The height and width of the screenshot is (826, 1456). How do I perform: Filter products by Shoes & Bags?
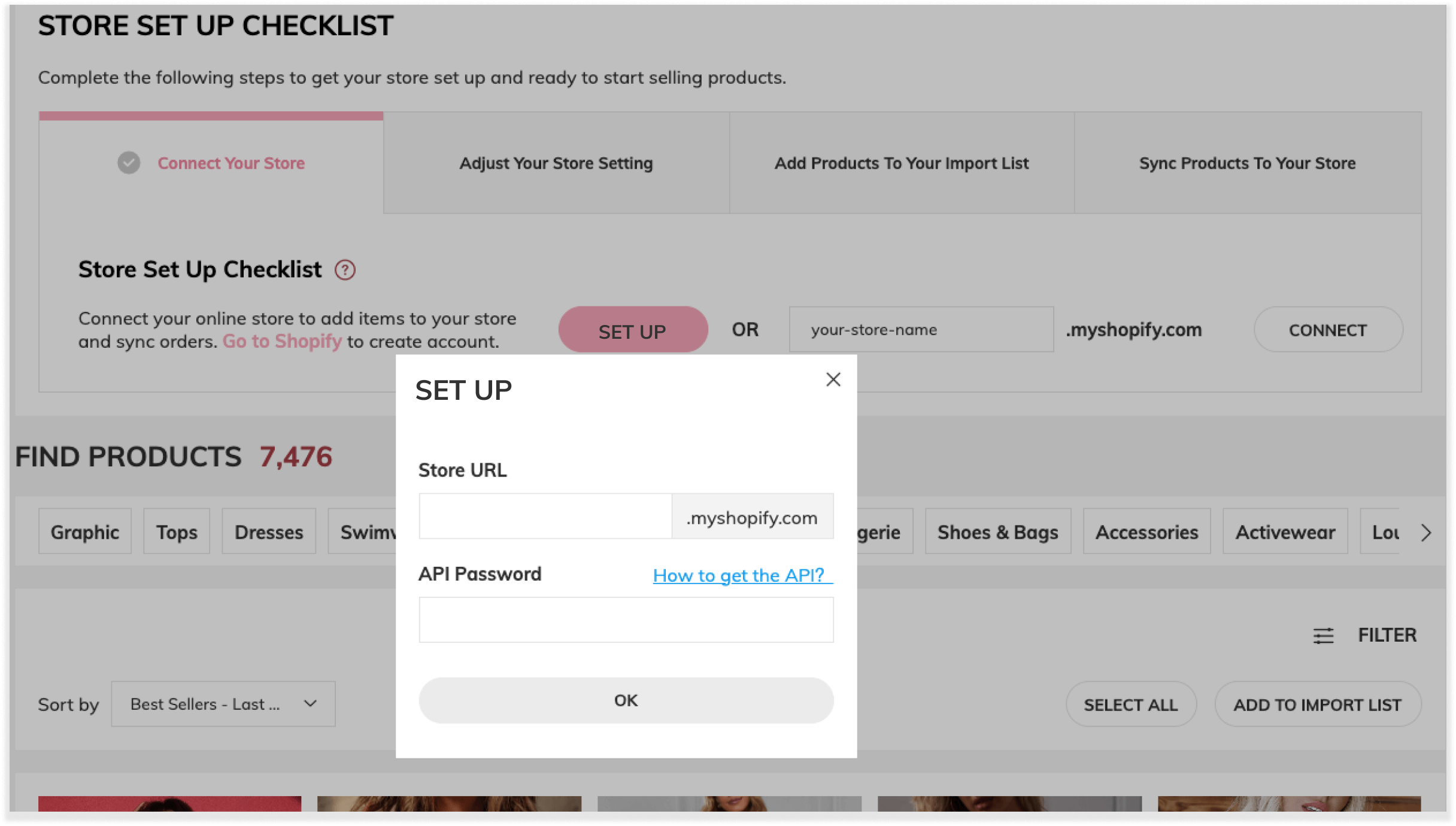click(997, 532)
